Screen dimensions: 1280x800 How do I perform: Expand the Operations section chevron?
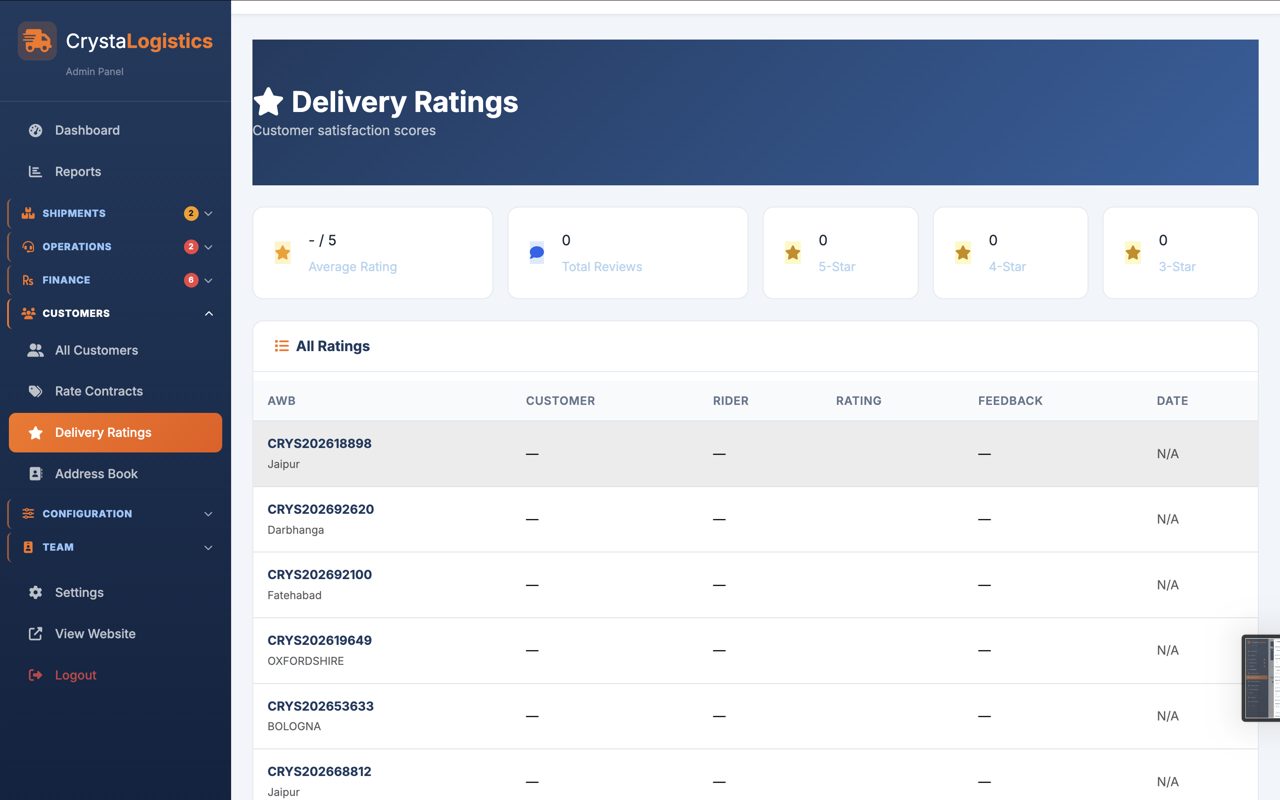pos(208,247)
